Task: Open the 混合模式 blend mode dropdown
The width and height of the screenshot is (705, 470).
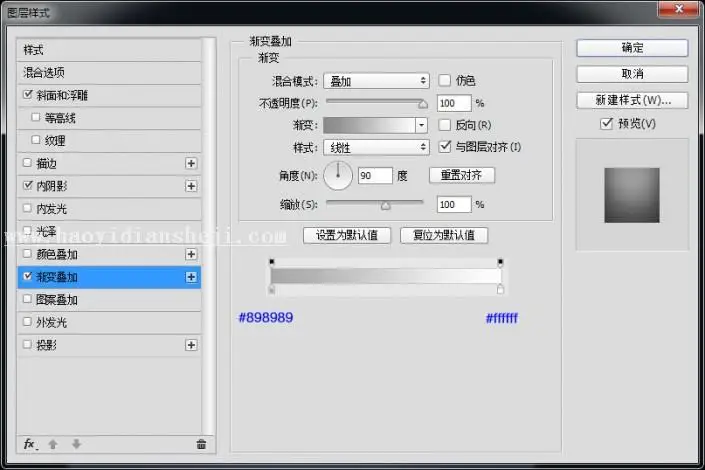Action: pos(376,81)
